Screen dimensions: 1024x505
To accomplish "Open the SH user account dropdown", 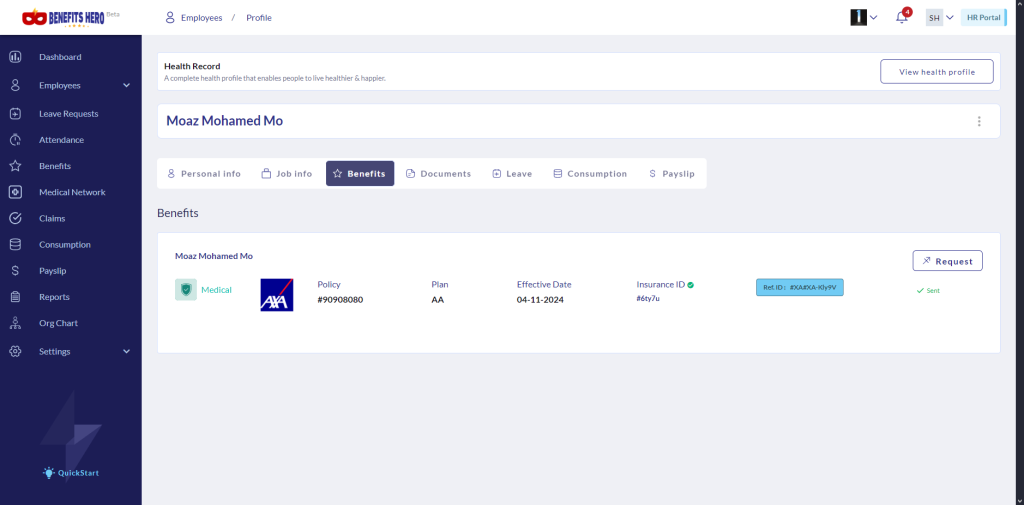I will point(940,18).
